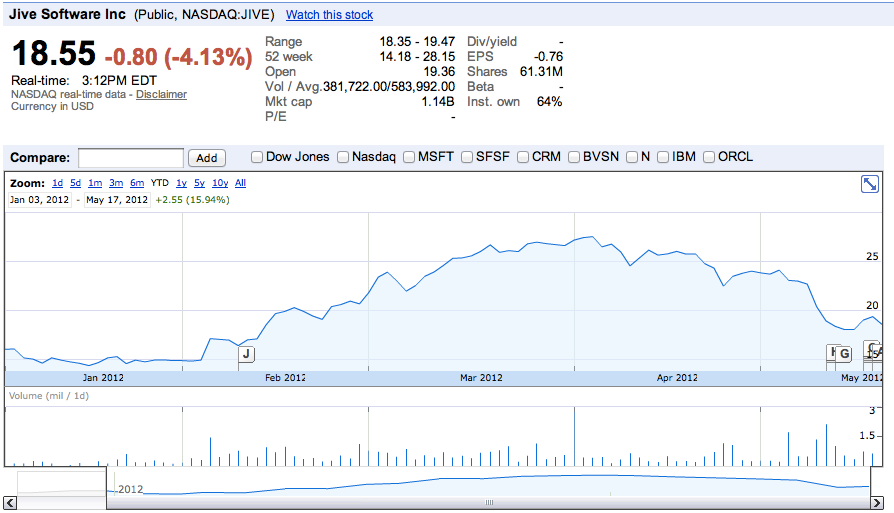Viewport: 894px width, 513px height.
Task: Toggle the ORCL comparison checkbox
Action: point(709,157)
